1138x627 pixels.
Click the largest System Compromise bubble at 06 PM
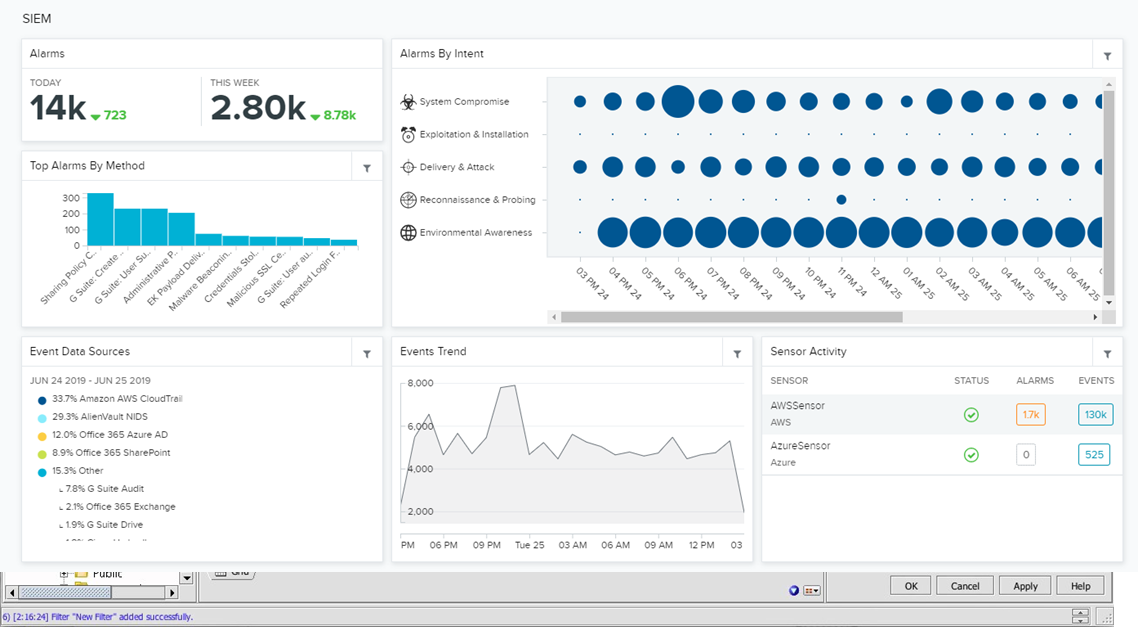(x=678, y=102)
